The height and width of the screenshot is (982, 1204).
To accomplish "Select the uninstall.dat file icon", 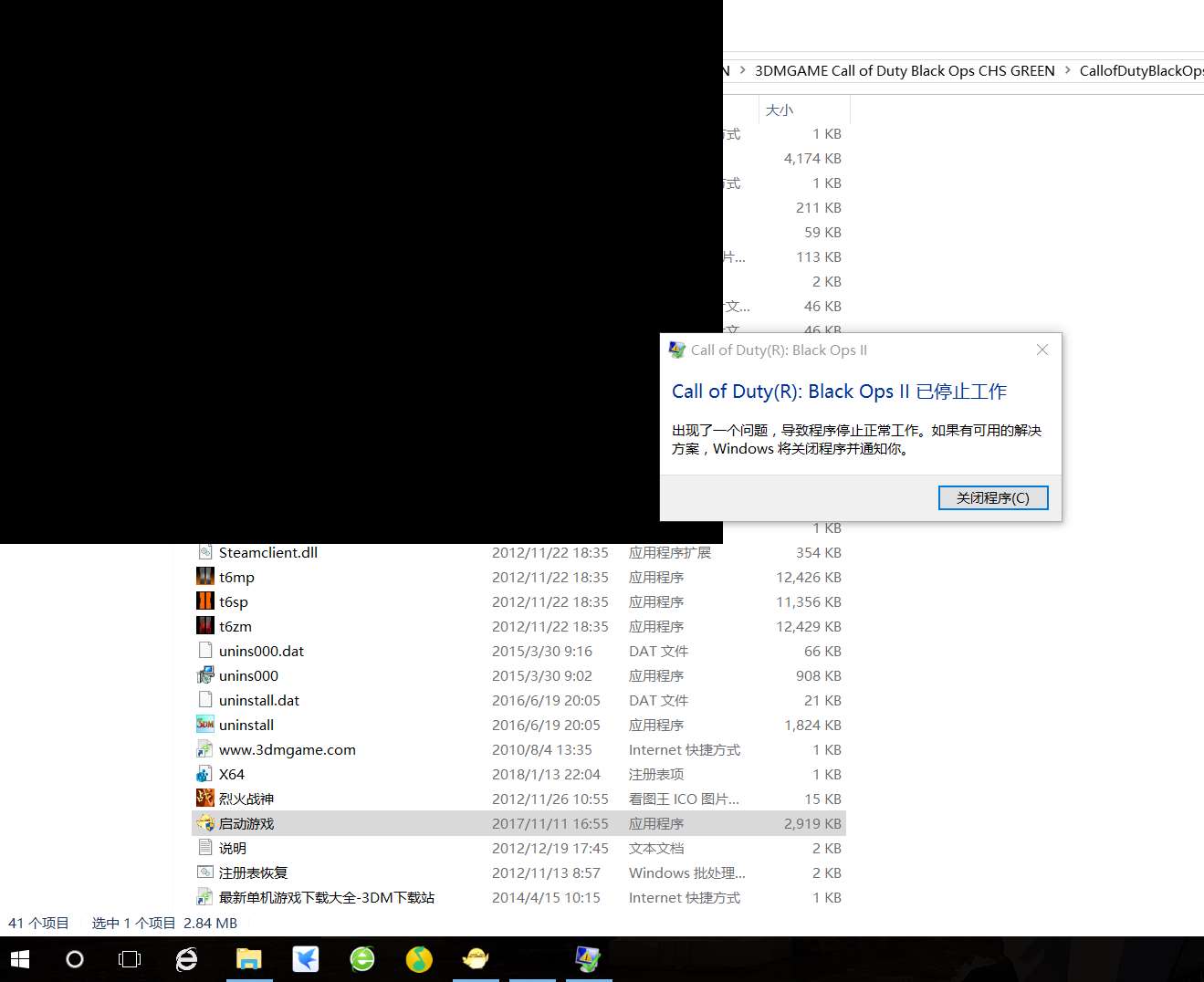I will [205, 700].
